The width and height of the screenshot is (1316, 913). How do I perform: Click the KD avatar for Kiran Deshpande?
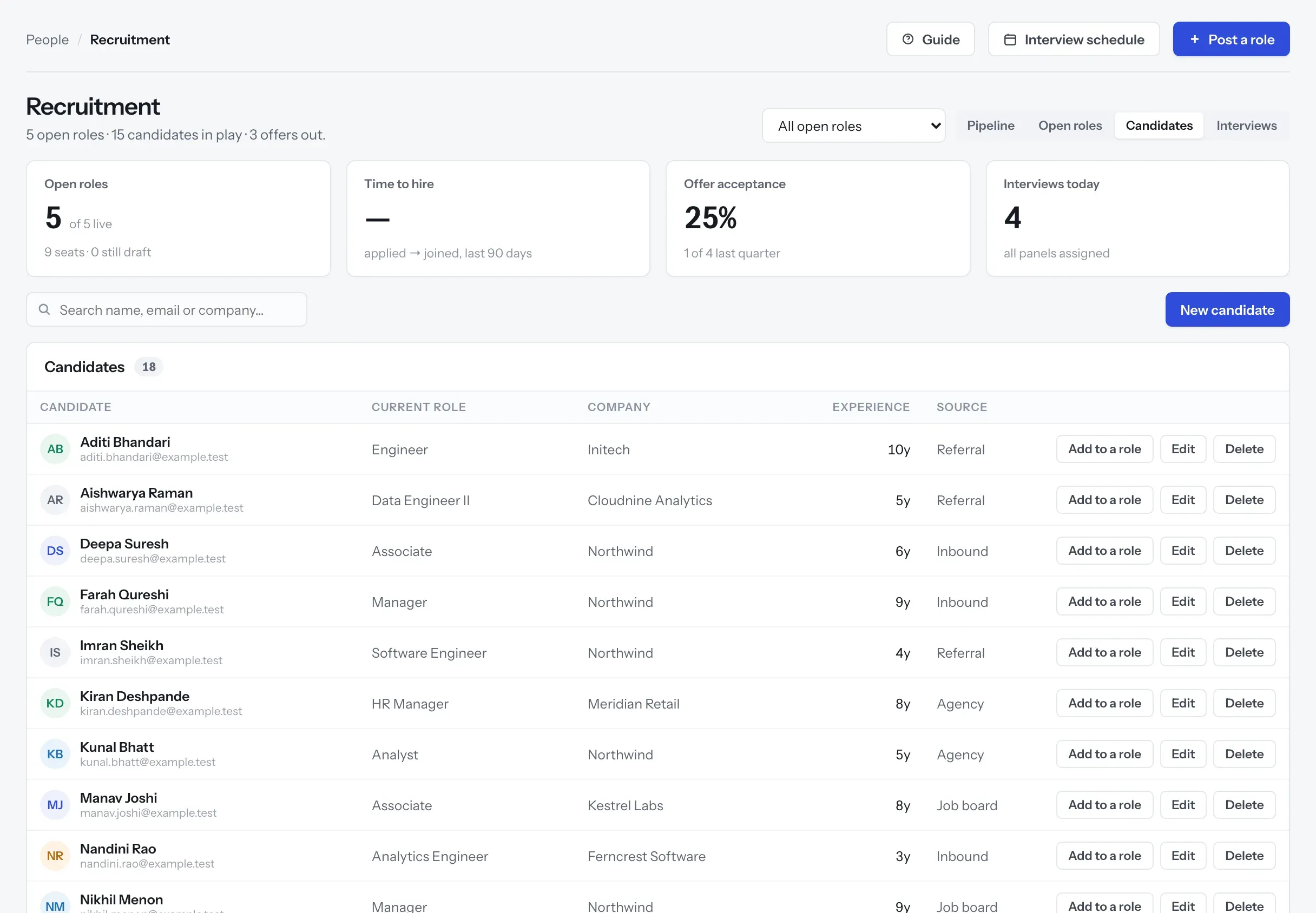point(55,703)
